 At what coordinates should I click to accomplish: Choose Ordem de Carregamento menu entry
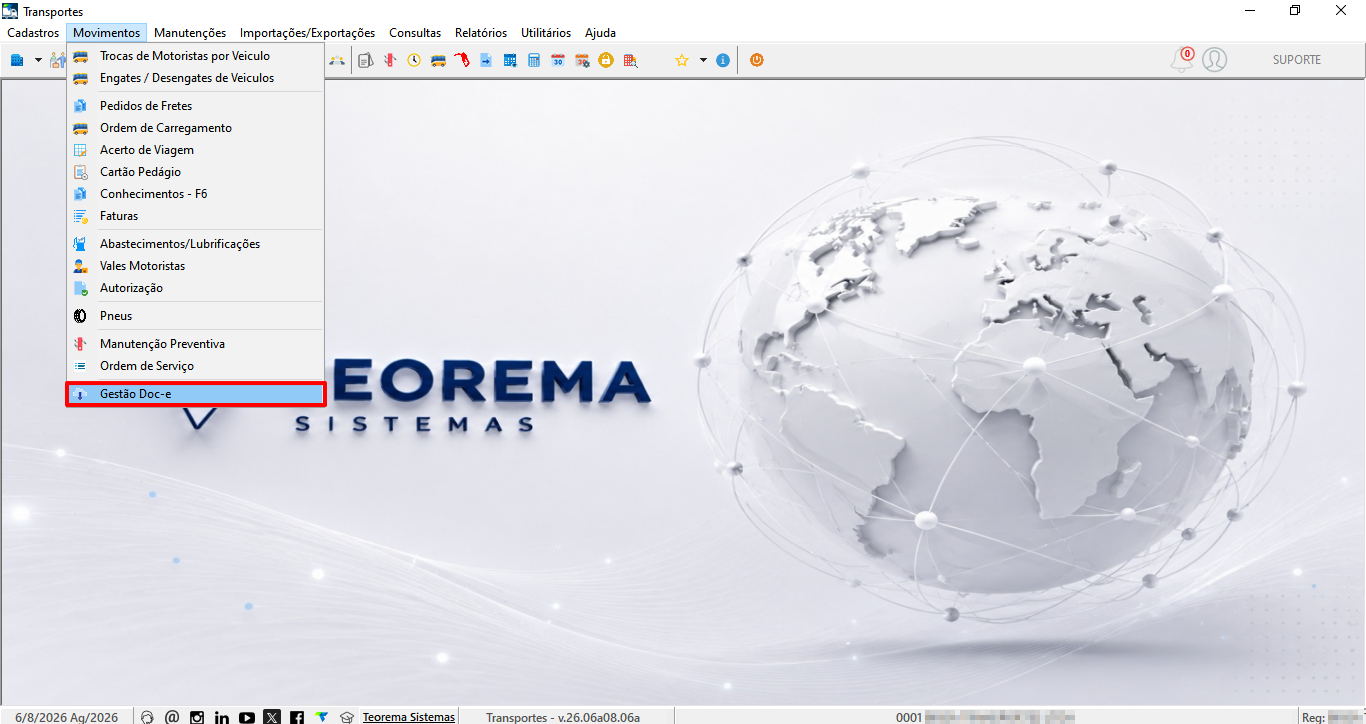pos(195,128)
